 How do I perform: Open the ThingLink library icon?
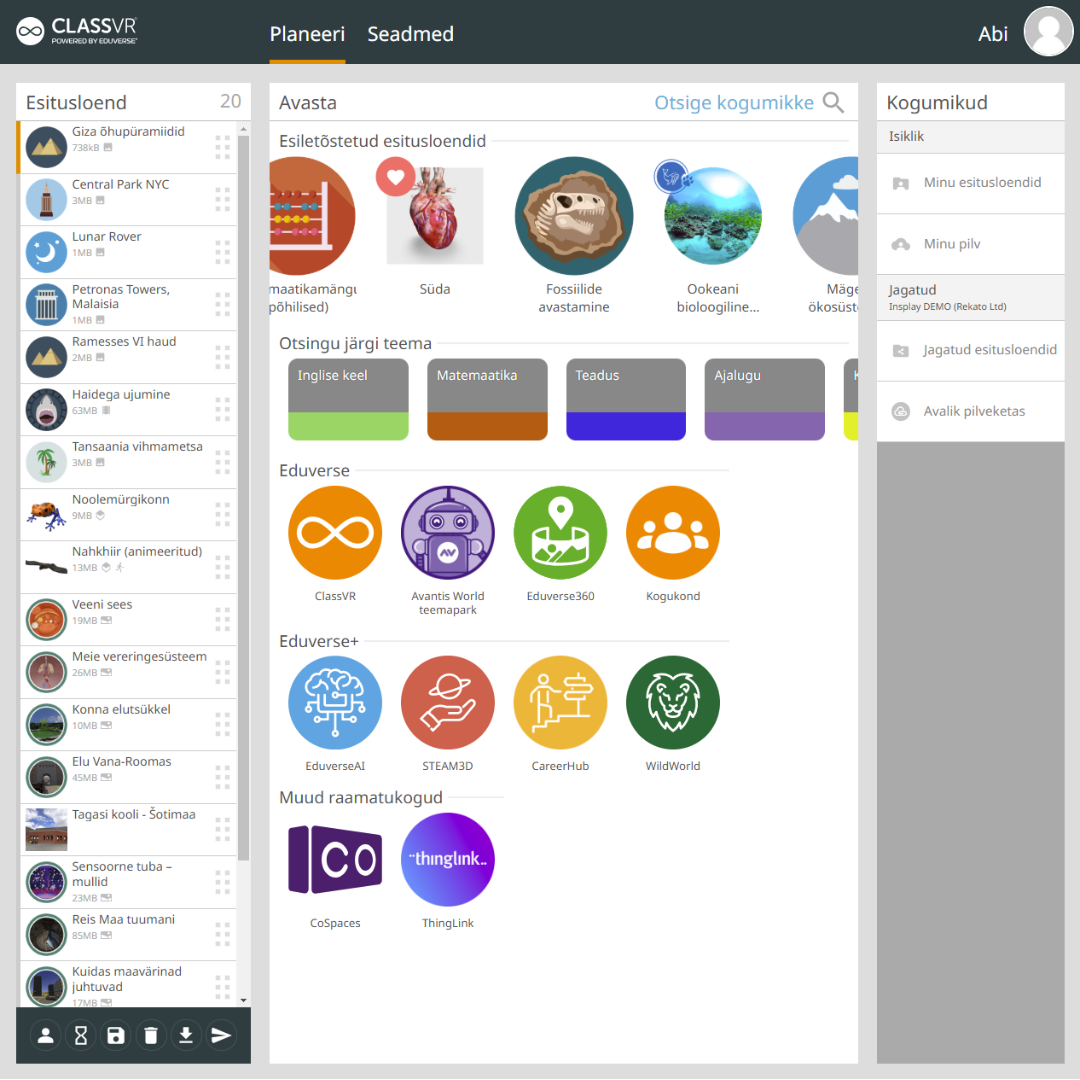(447, 859)
